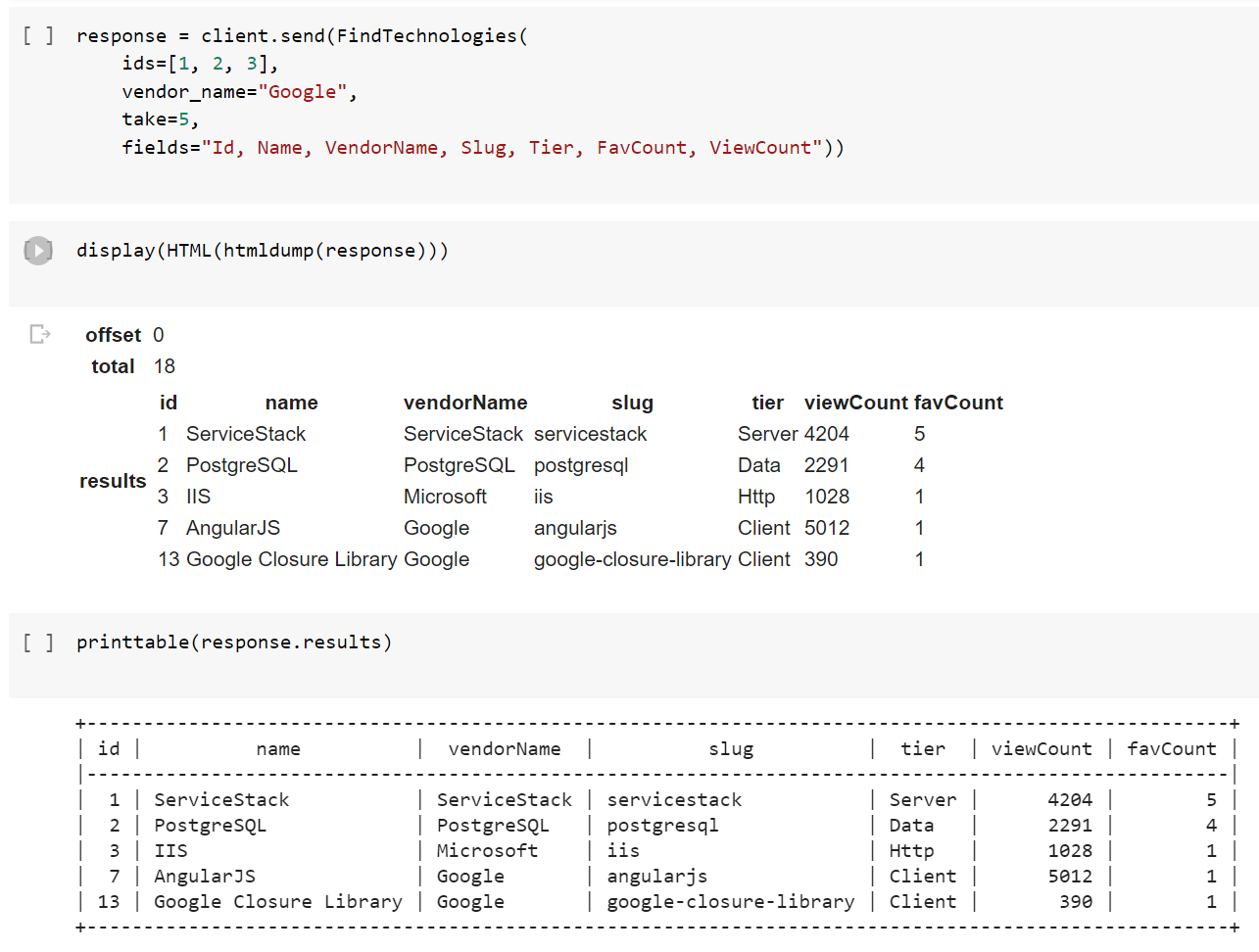This screenshot has width=1259, height=952.
Task: Click the 'slug' header in the ASCII table
Action: click(731, 749)
